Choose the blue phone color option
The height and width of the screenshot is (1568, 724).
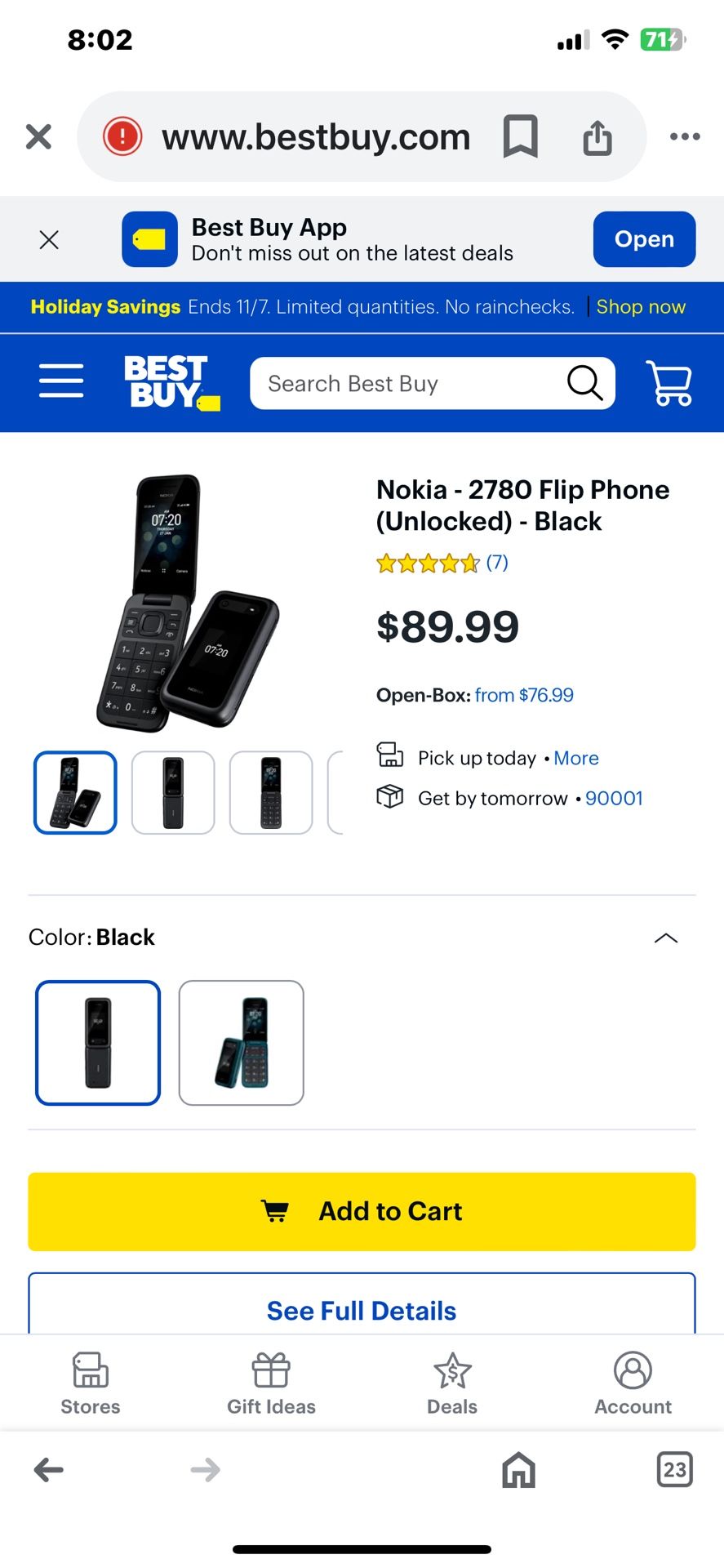point(242,1043)
